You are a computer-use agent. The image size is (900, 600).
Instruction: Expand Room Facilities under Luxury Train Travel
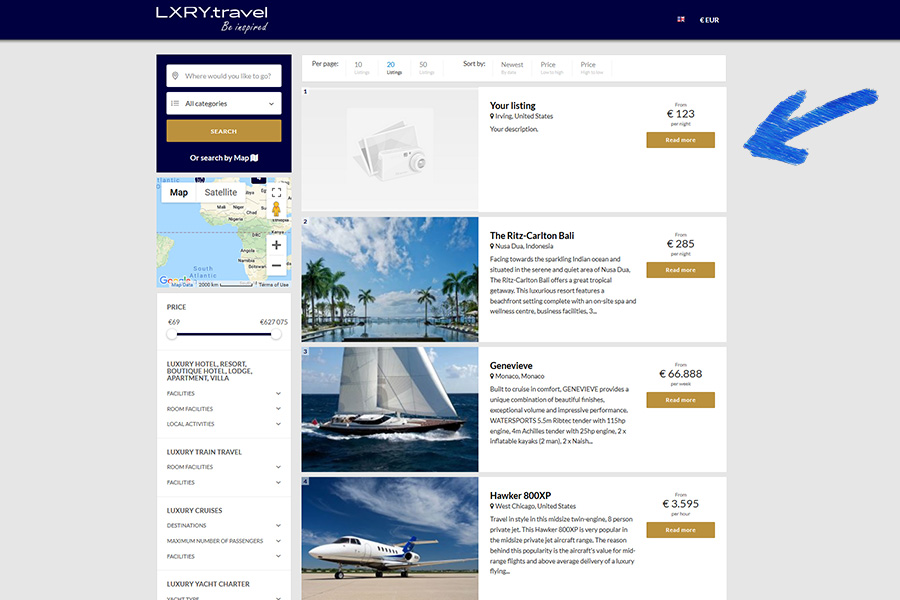point(224,467)
